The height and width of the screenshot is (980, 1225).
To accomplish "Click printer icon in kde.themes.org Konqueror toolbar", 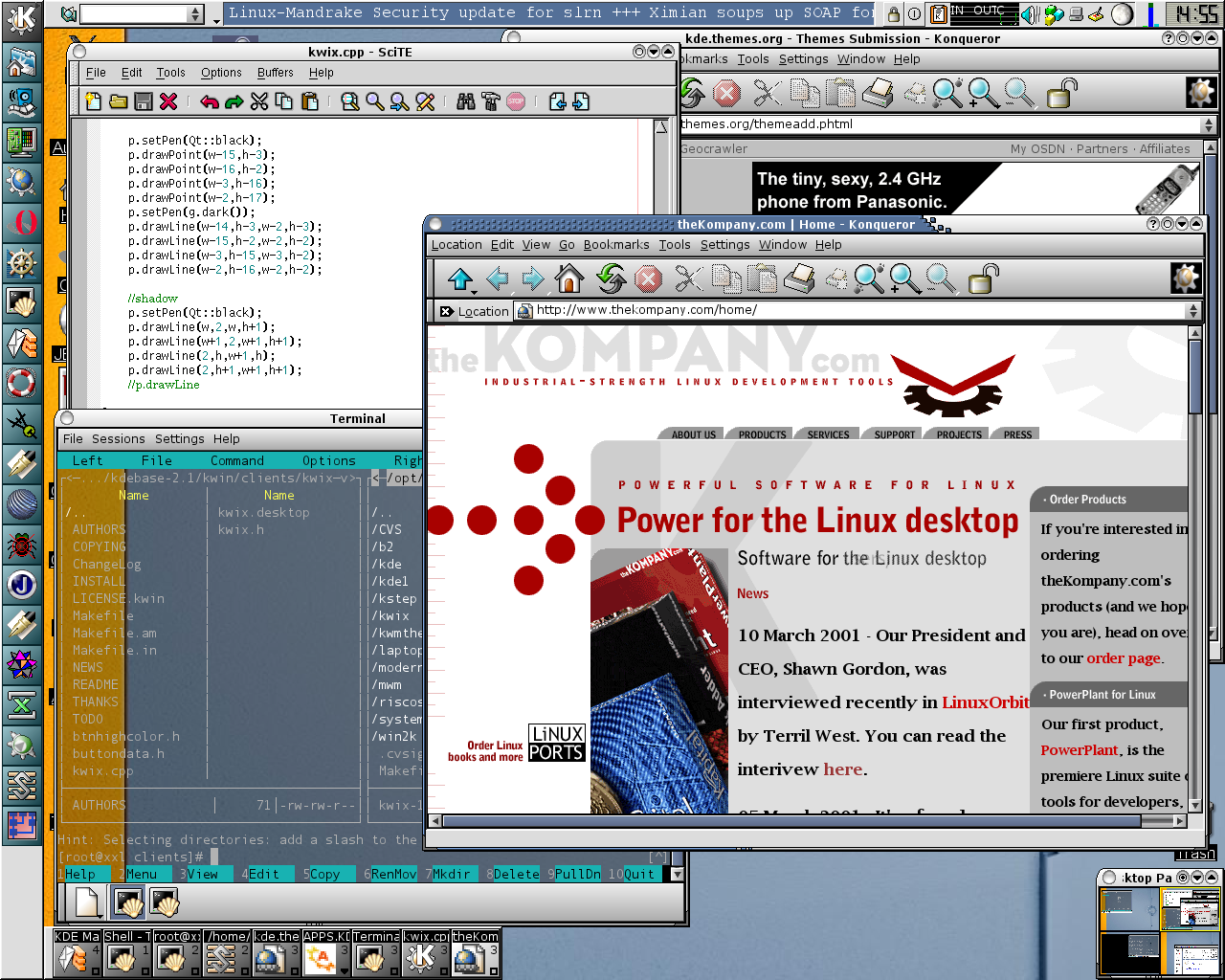I will pos(878,93).
